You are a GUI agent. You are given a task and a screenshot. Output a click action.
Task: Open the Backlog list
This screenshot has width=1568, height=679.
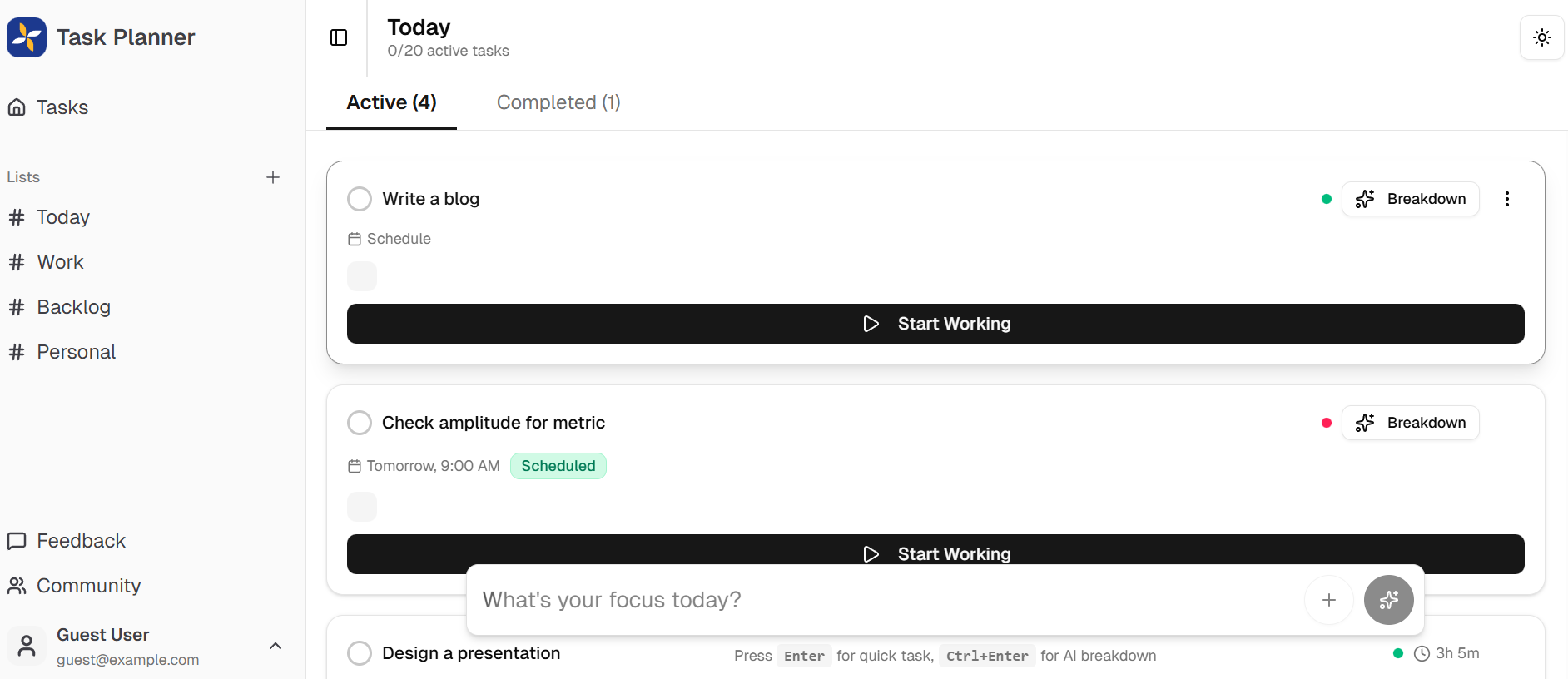click(x=72, y=306)
